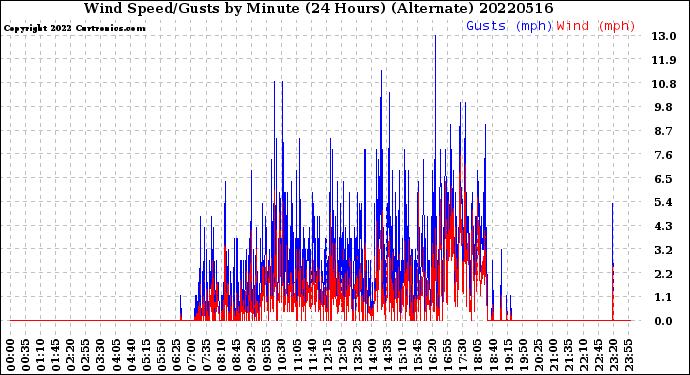The height and width of the screenshot is (375, 690).
Task: Click the 18:05 time label
Action: pyautogui.click(x=478, y=355)
